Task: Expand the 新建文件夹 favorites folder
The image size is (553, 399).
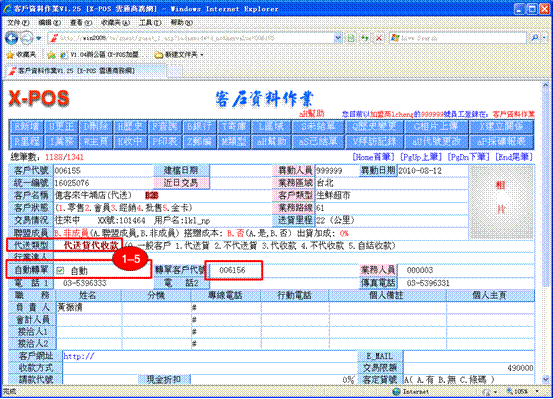Action: (179, 55)
